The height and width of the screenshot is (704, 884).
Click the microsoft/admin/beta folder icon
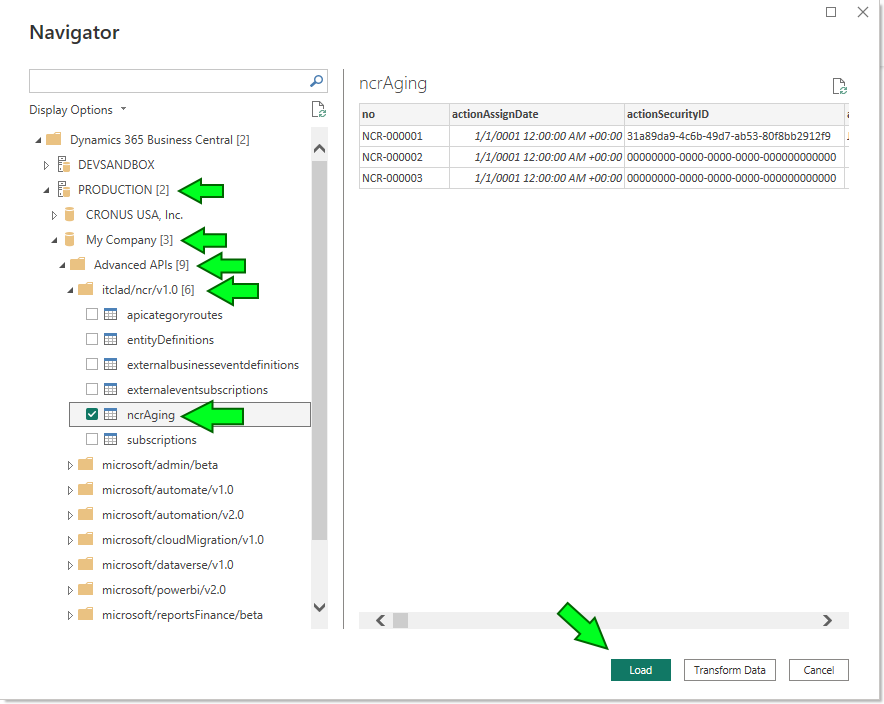coord(86,464)
